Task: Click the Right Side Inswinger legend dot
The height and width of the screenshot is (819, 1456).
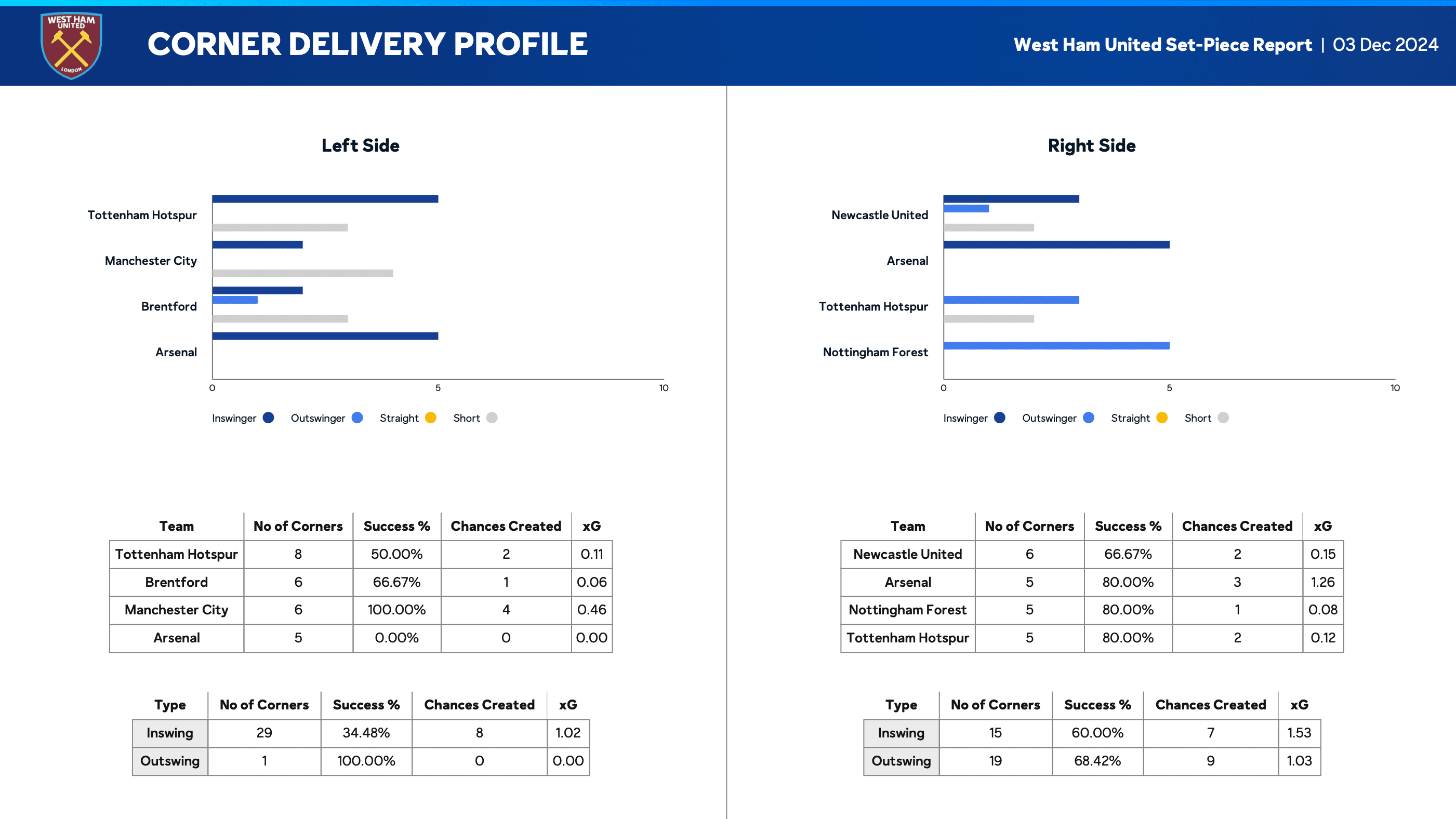Action: click(1000, 418)
